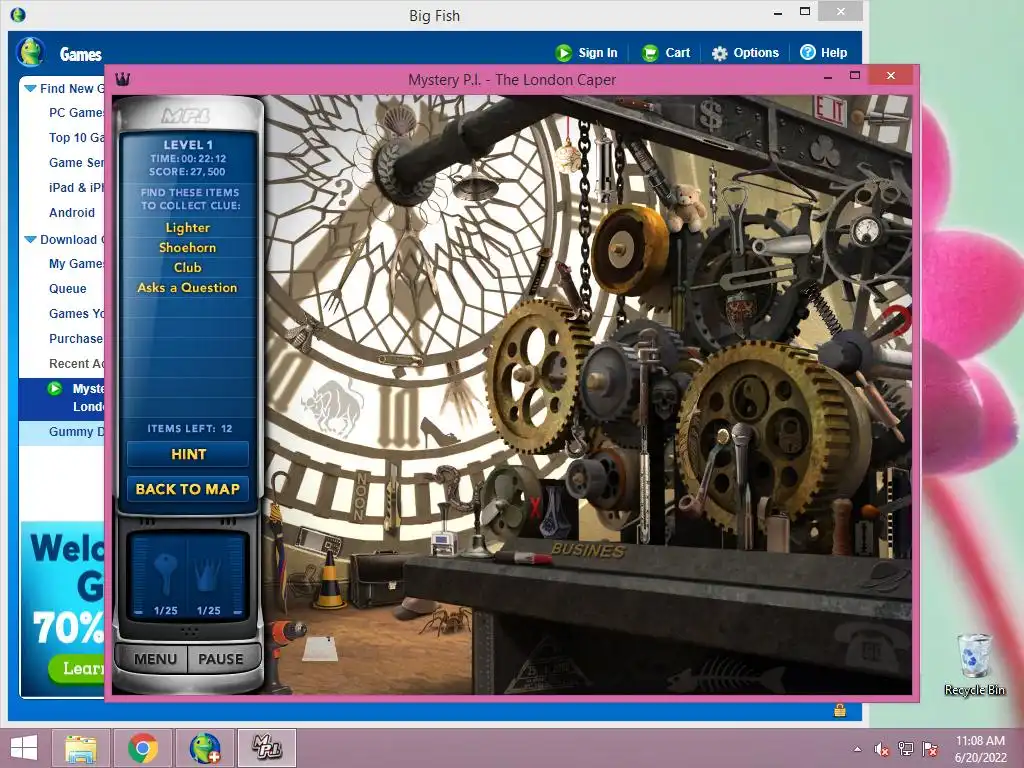Click the HINT button in game panel

pyautogui.click(x=188, y=454)
